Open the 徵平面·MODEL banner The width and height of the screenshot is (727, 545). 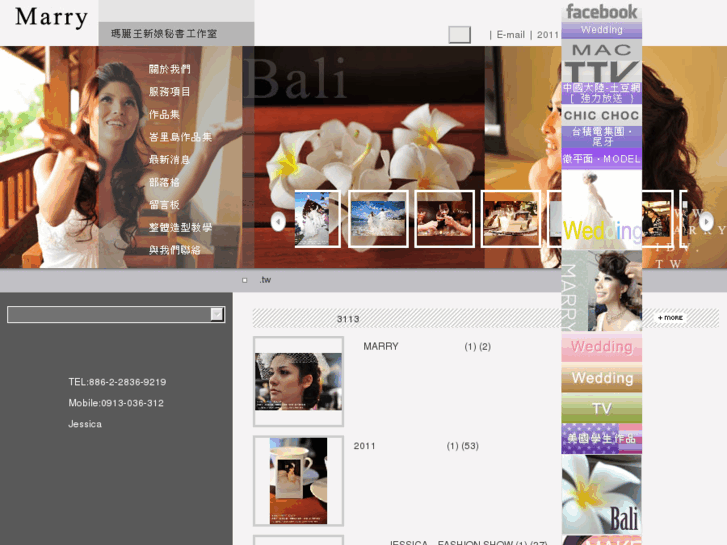[602, 159]
